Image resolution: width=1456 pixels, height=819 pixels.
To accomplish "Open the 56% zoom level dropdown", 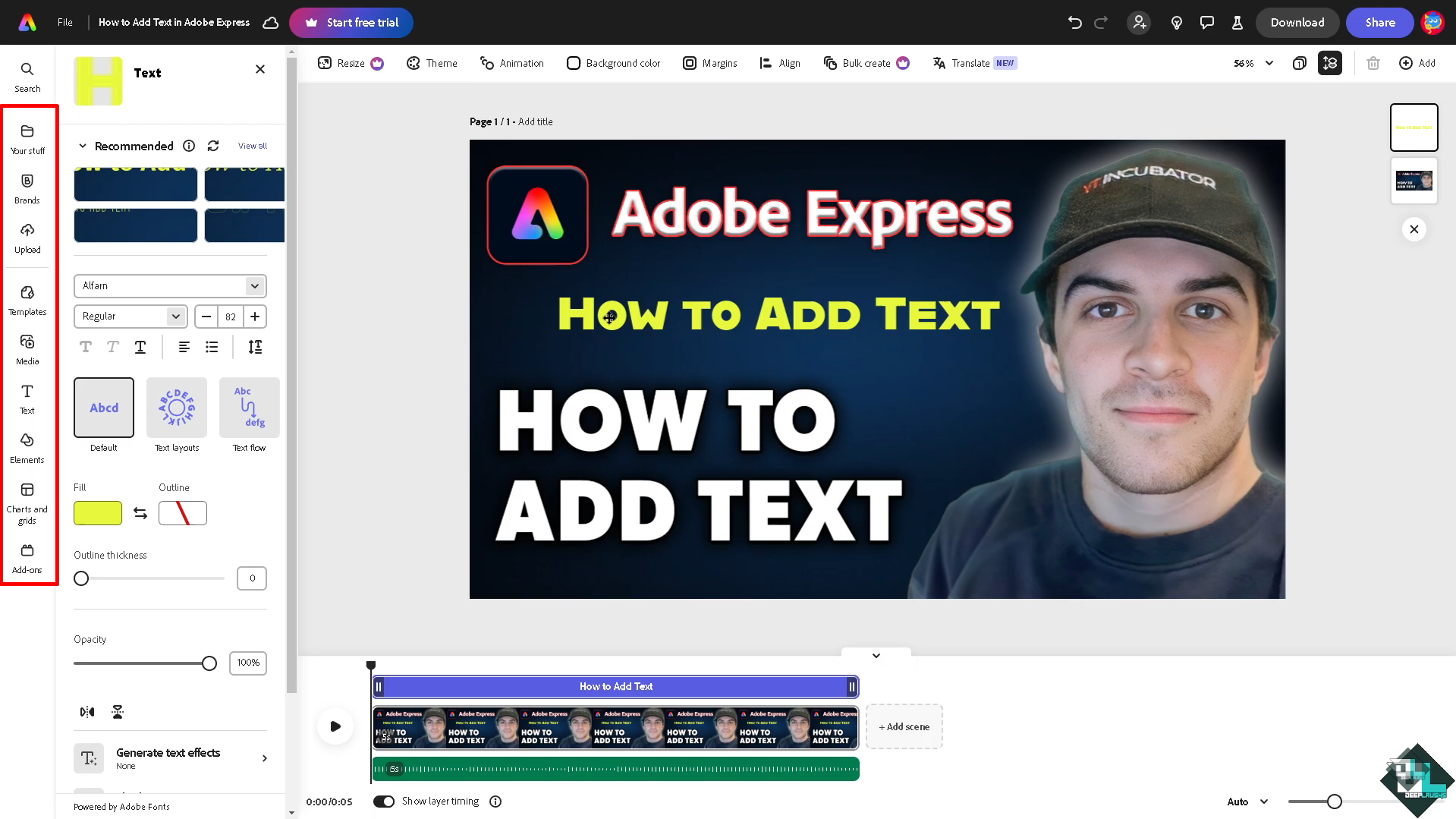I will pos(1250,63).
